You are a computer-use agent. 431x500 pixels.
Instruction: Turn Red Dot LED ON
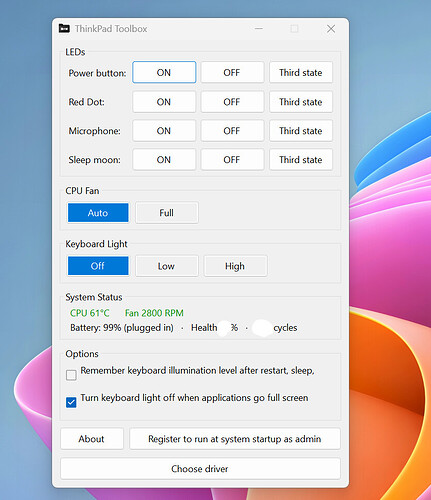point(164,102)
